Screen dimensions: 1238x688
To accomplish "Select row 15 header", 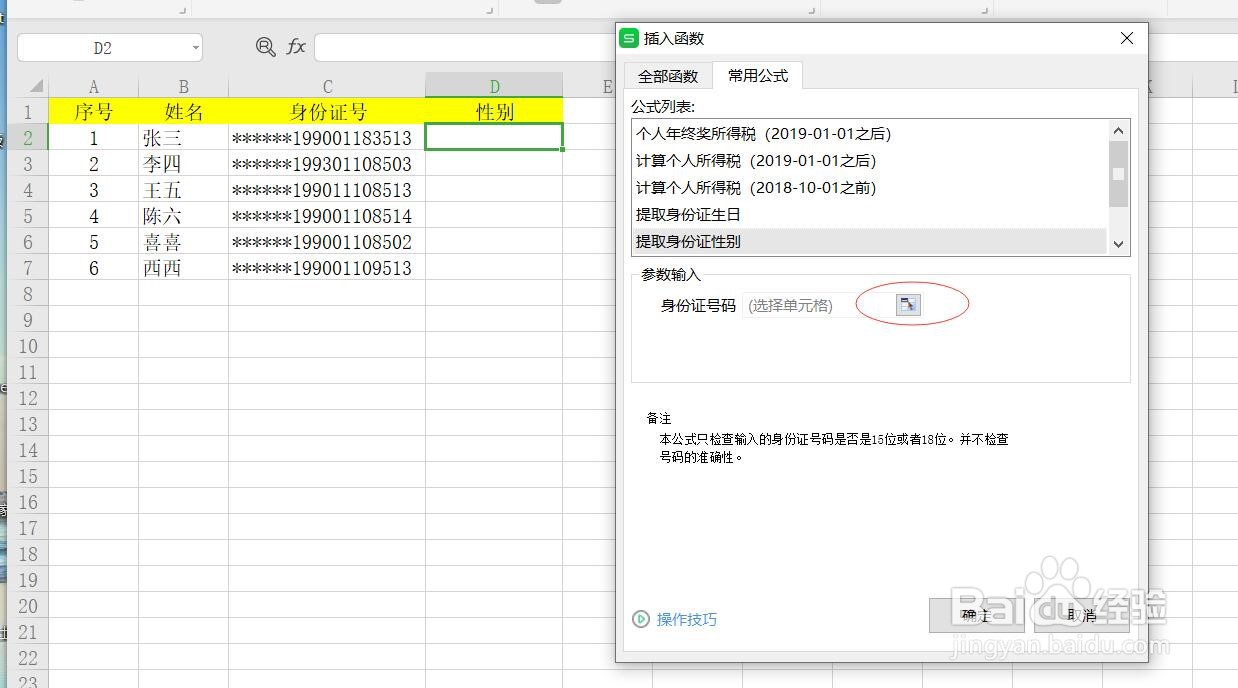I will click(28, 476).
